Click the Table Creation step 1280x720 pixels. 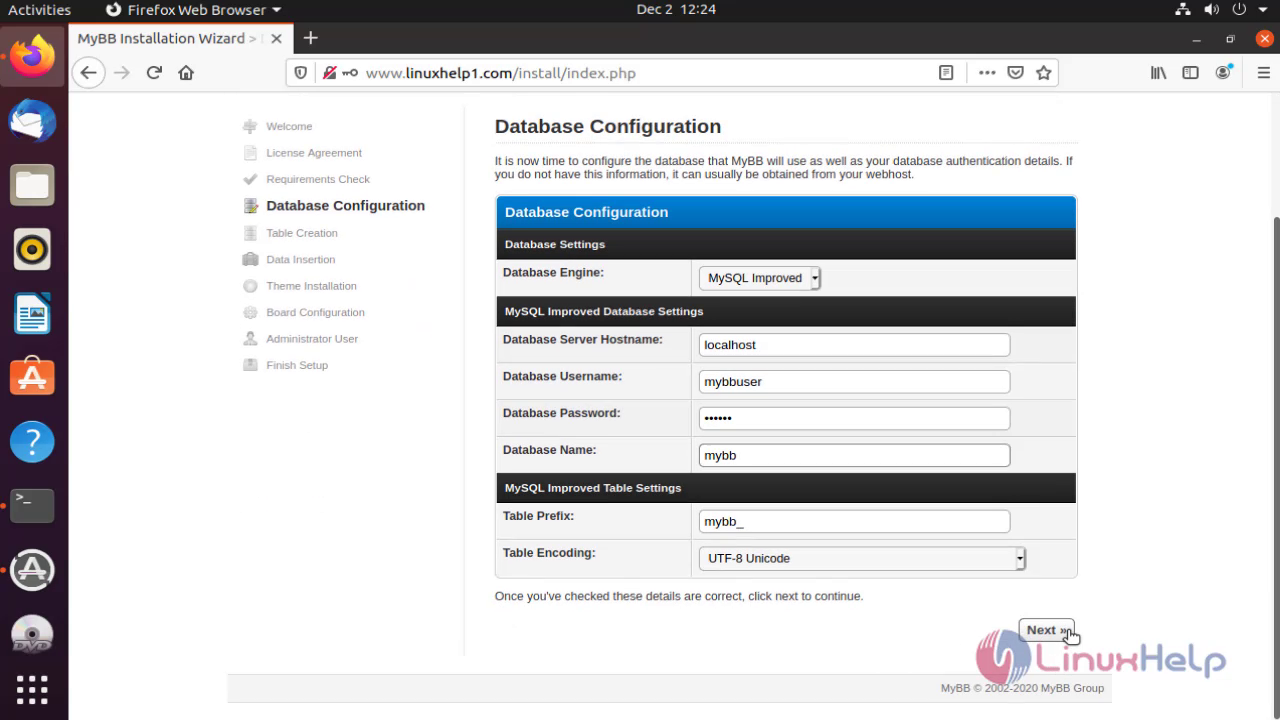pyautogui.click(x=302, y=233)
